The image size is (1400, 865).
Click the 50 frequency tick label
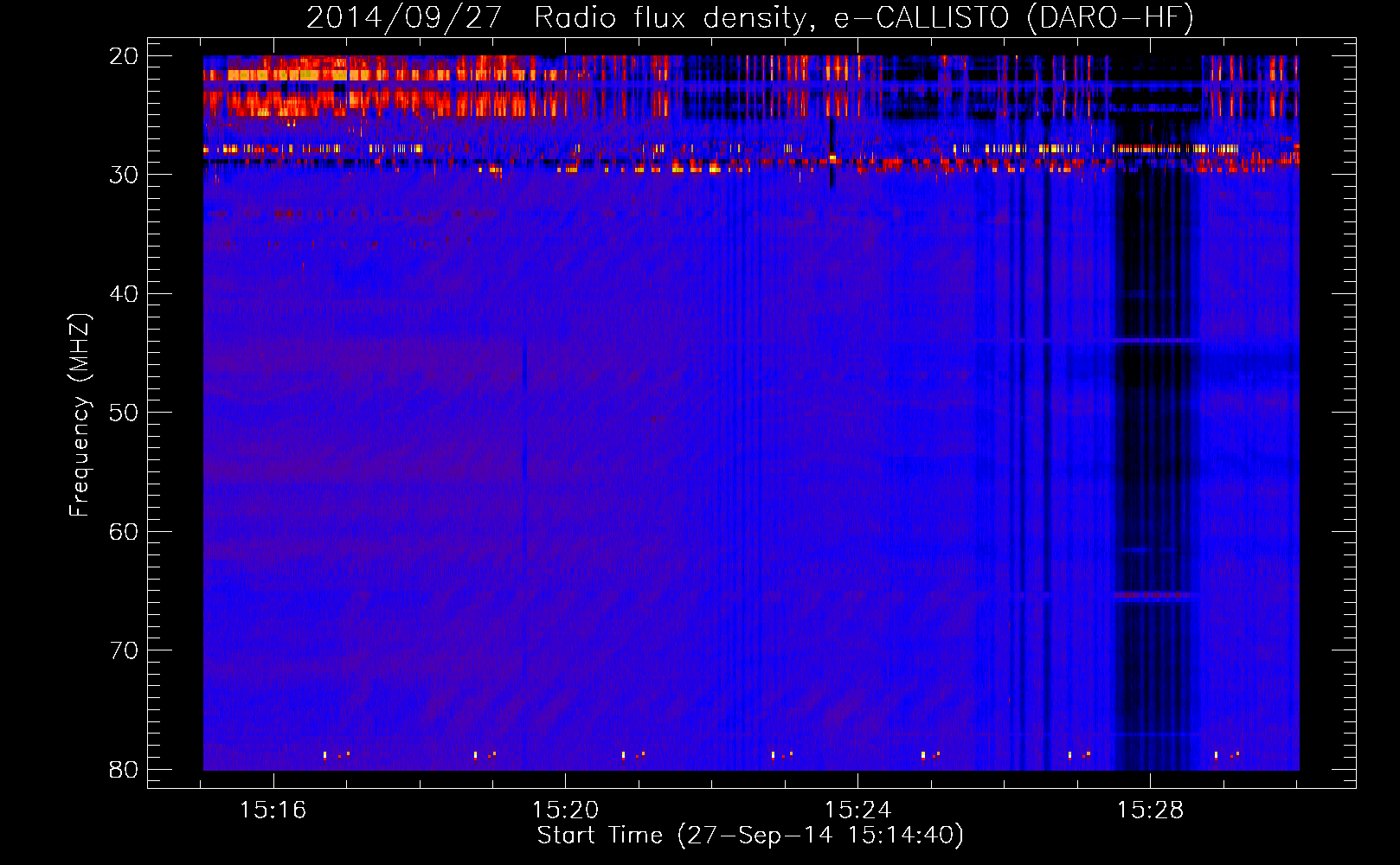[x=124, y=413]
